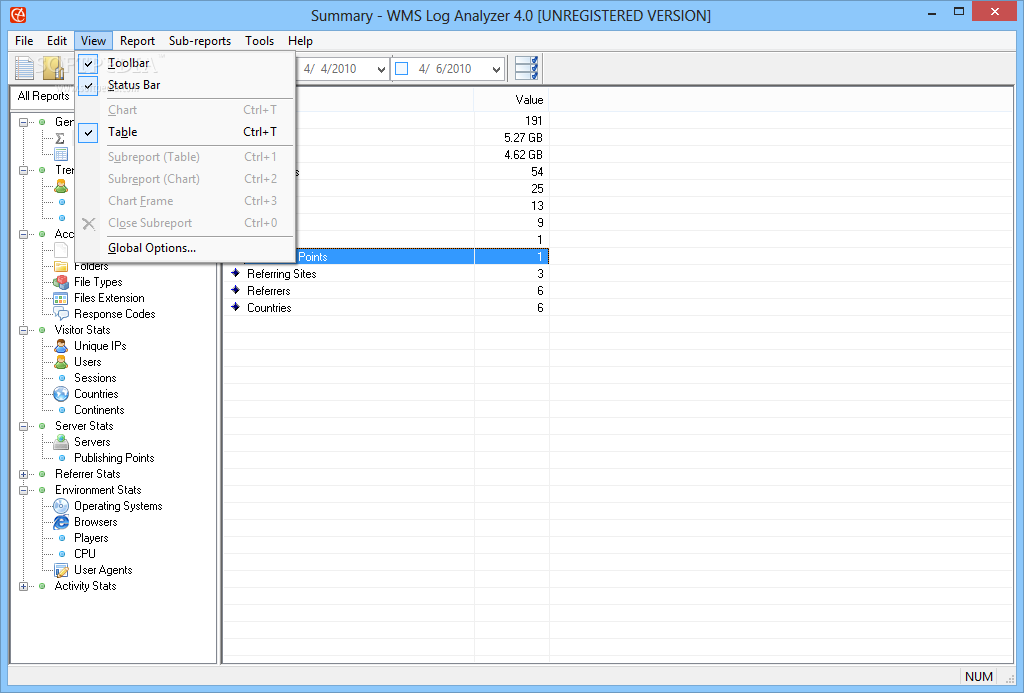
Task: Toggle the Status Bar check in View menu
Action: [x=88, y=86]
